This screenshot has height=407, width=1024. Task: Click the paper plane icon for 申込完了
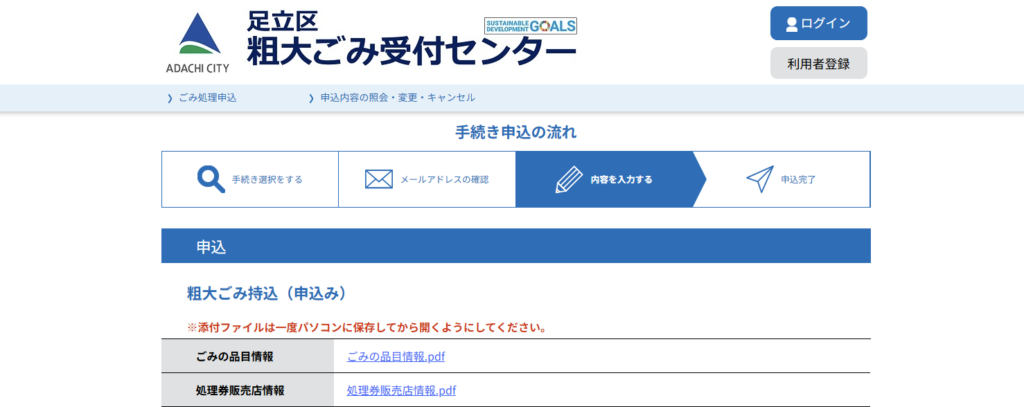click(x=759, y=179)
